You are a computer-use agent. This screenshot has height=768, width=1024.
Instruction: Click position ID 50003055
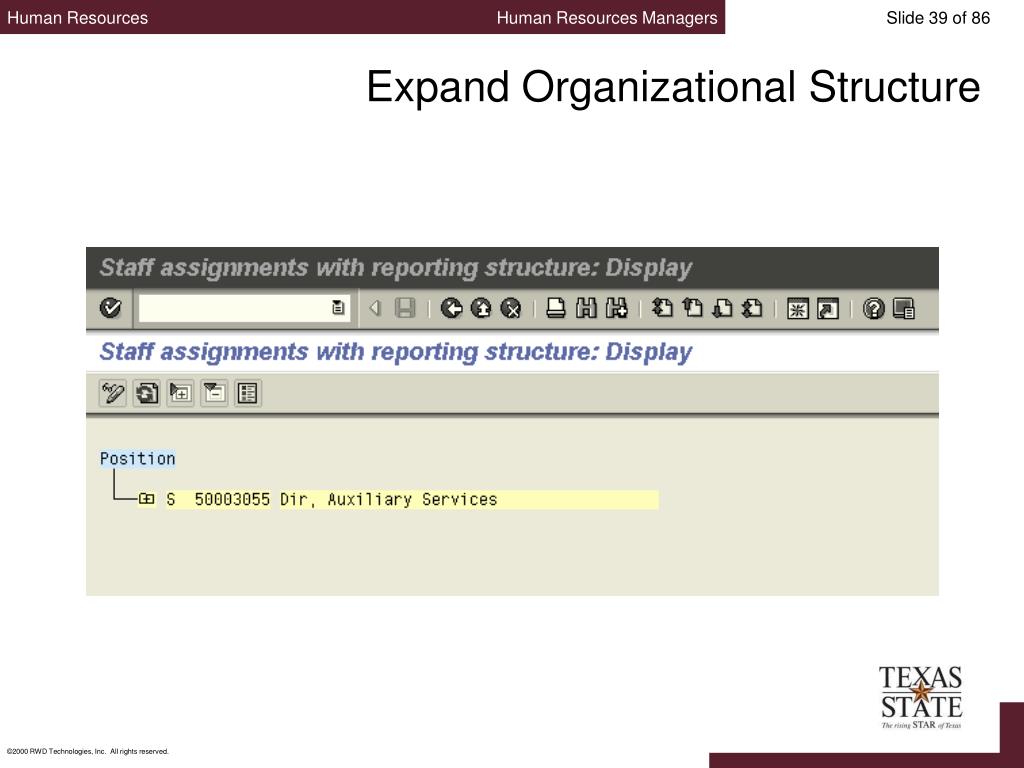tap(232, 500)
